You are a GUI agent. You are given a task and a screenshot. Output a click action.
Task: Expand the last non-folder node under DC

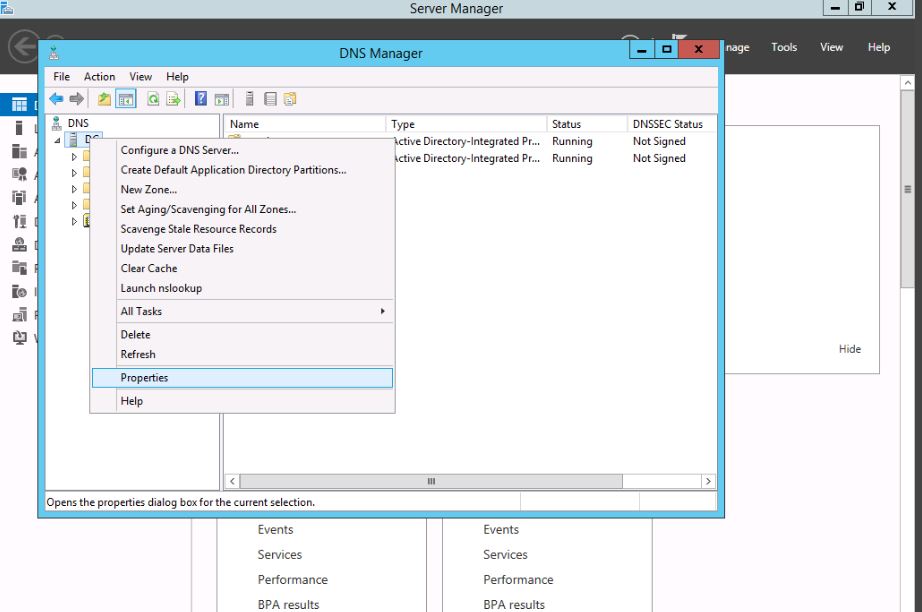[74, 222]
